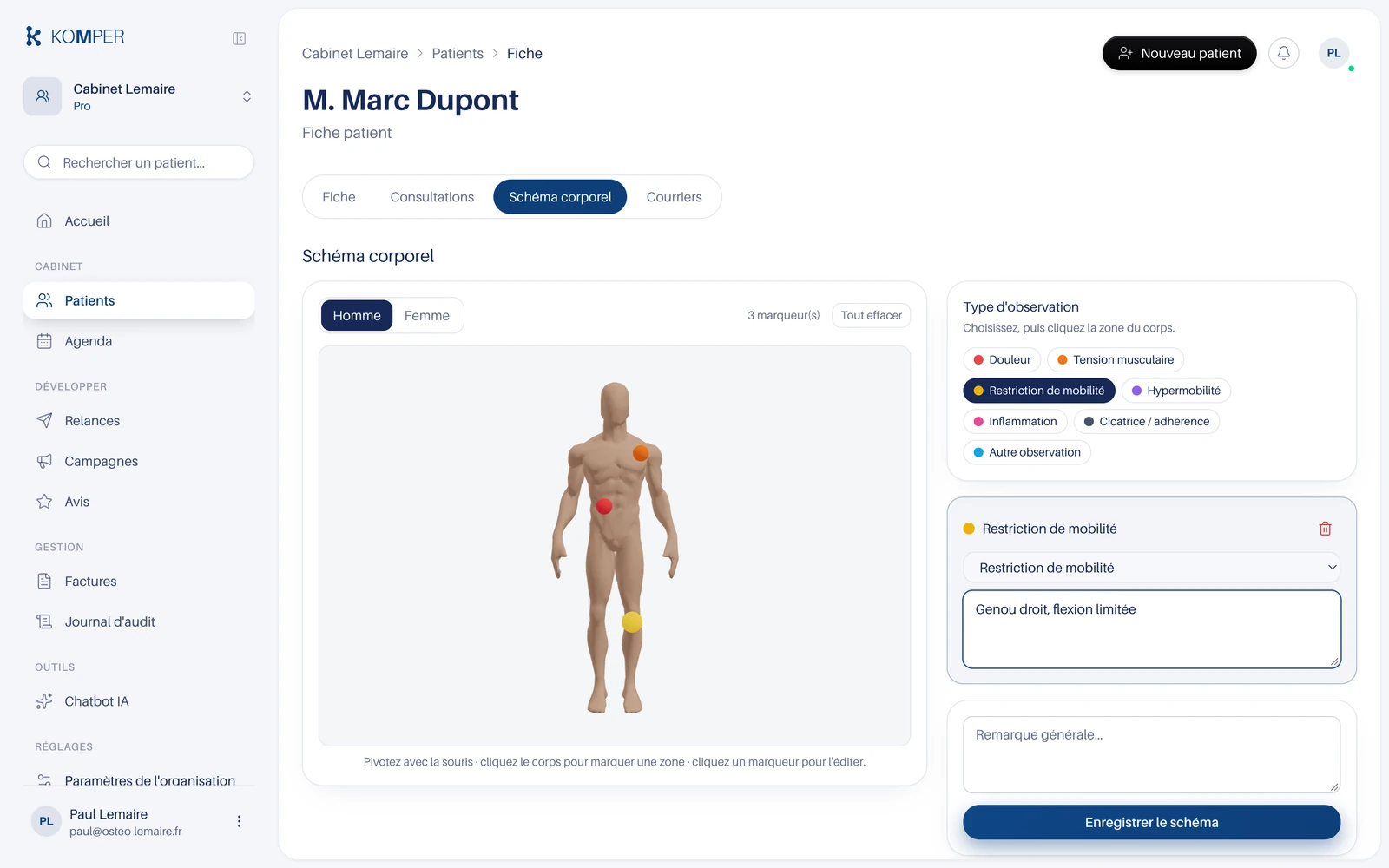Expand the Cabinet Lemaire organisation switcher
Viewport: 1389px width, 868px height.
tap(139, 96)
